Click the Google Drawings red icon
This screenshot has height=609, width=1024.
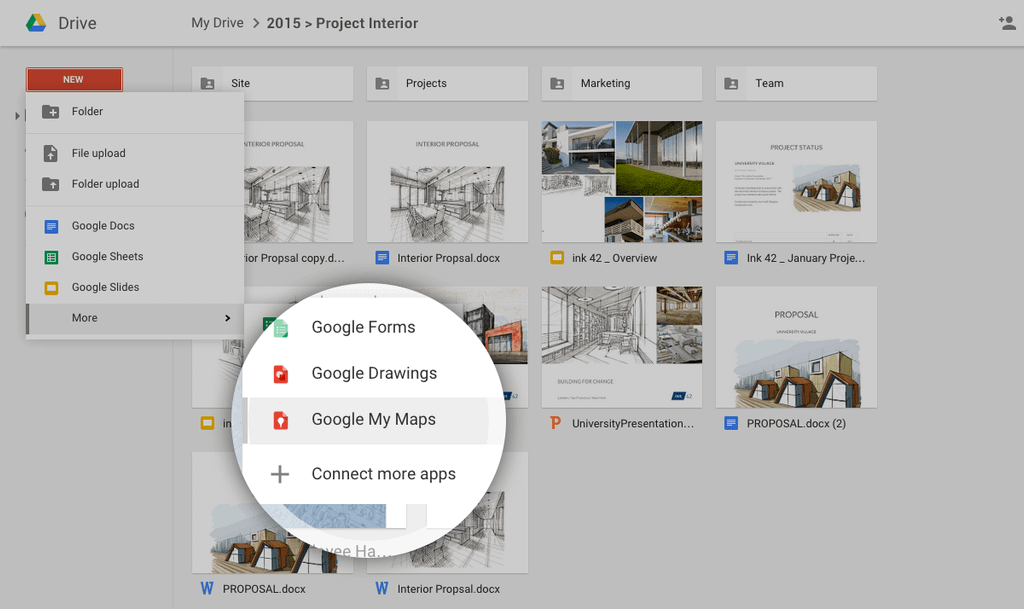coord(281,374)
